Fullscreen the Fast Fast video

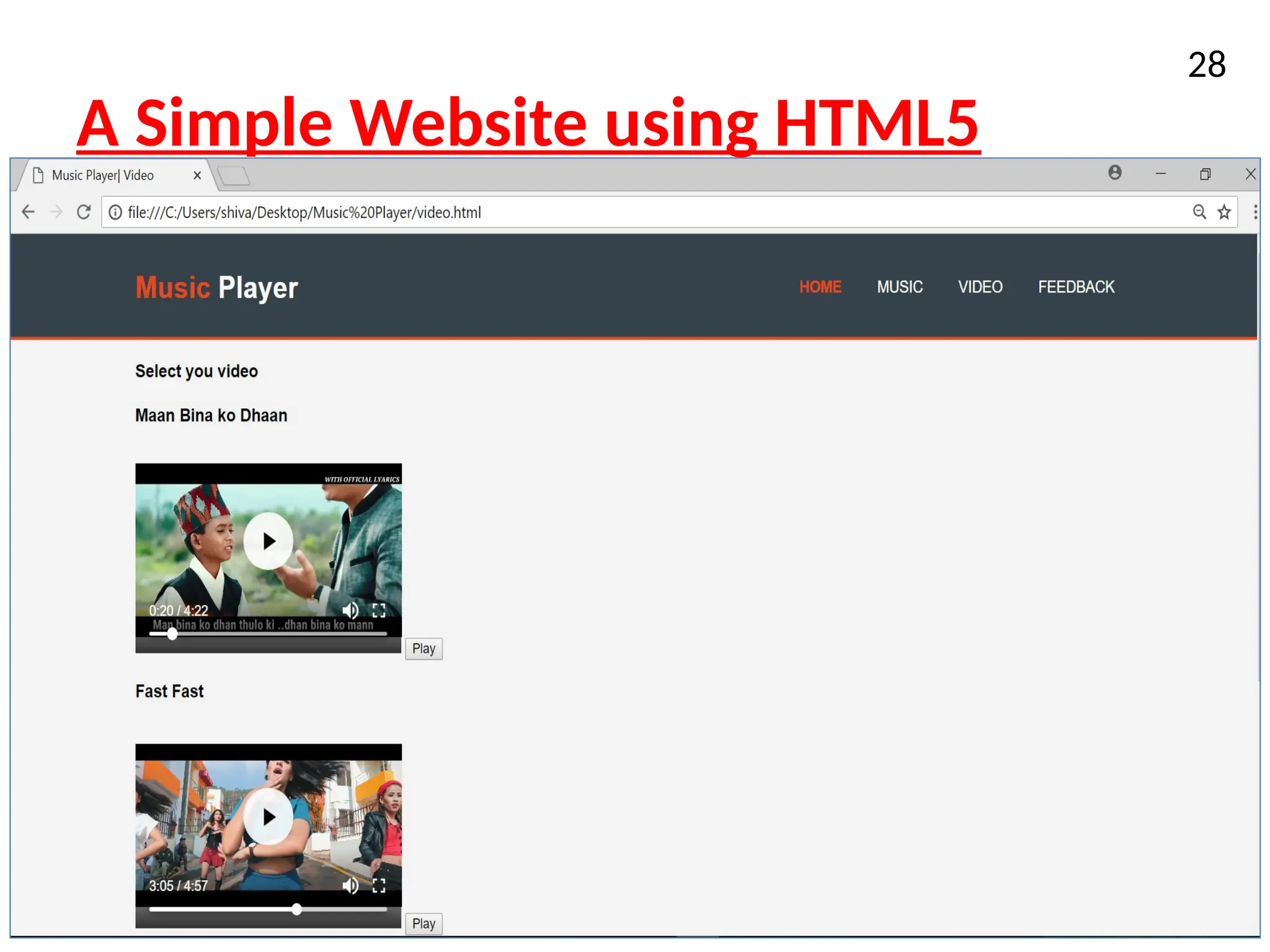pyautogui.click(x=379, y=886)
